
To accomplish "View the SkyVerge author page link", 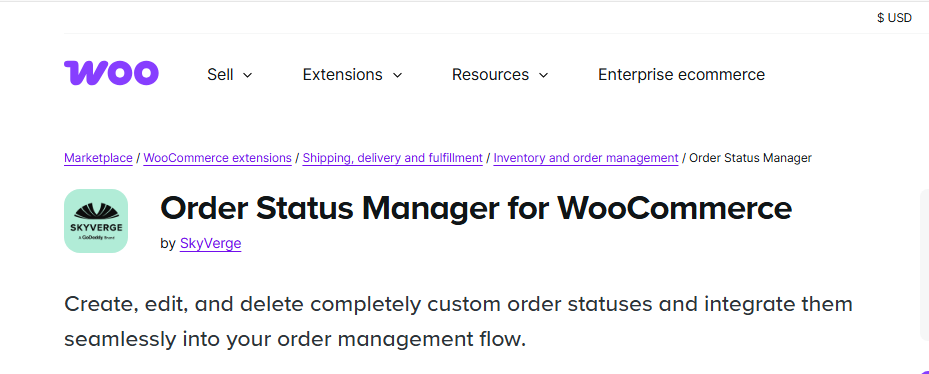I will click(210, 244).
